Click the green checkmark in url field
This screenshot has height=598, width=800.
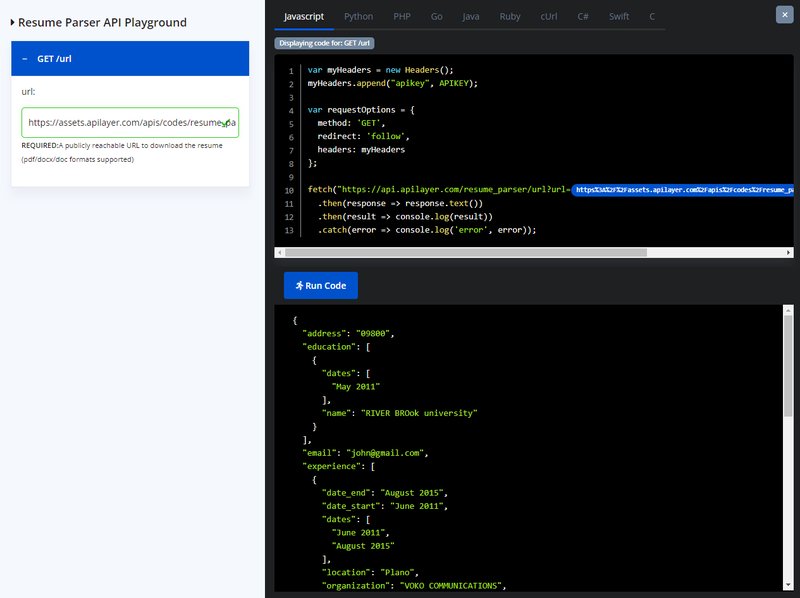point(225,124)
